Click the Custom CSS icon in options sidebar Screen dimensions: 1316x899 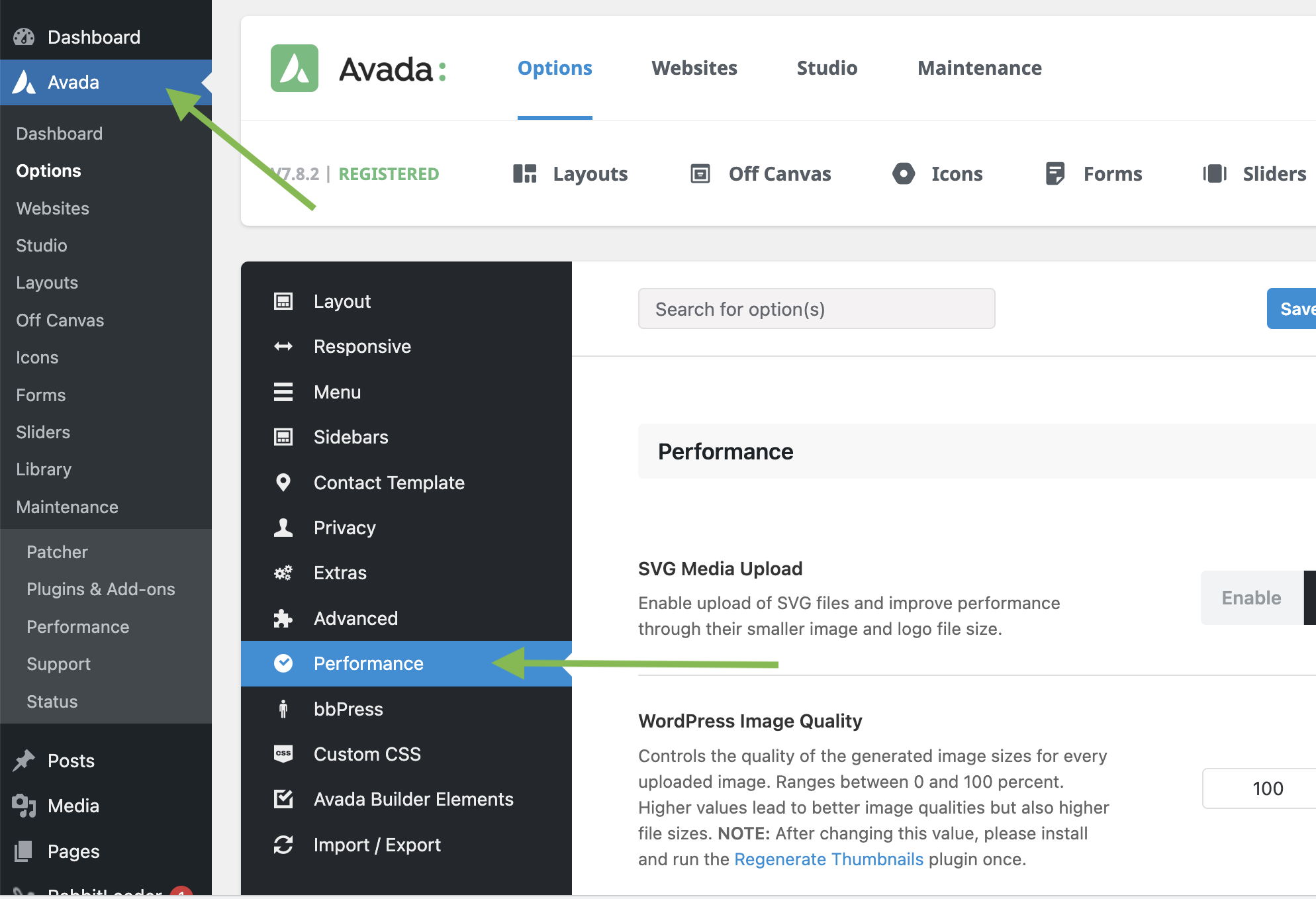click(x=283, y=753)
